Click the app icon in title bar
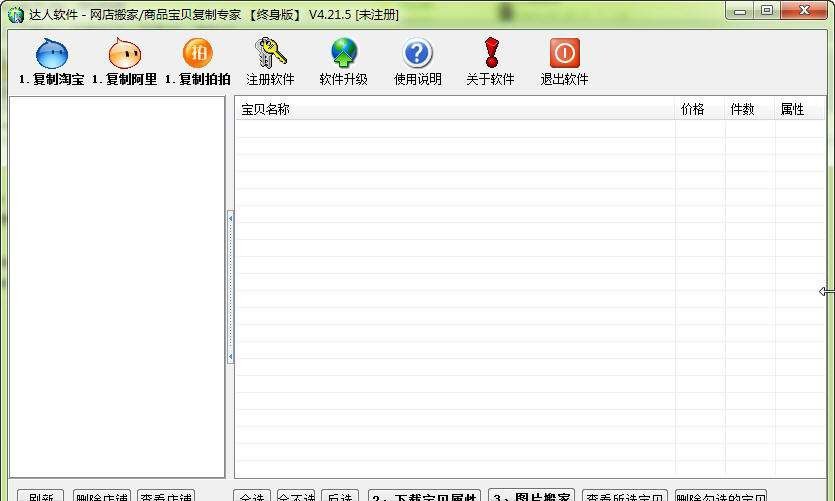This screenshot has width=835, height=501. [x=16, y=14]
